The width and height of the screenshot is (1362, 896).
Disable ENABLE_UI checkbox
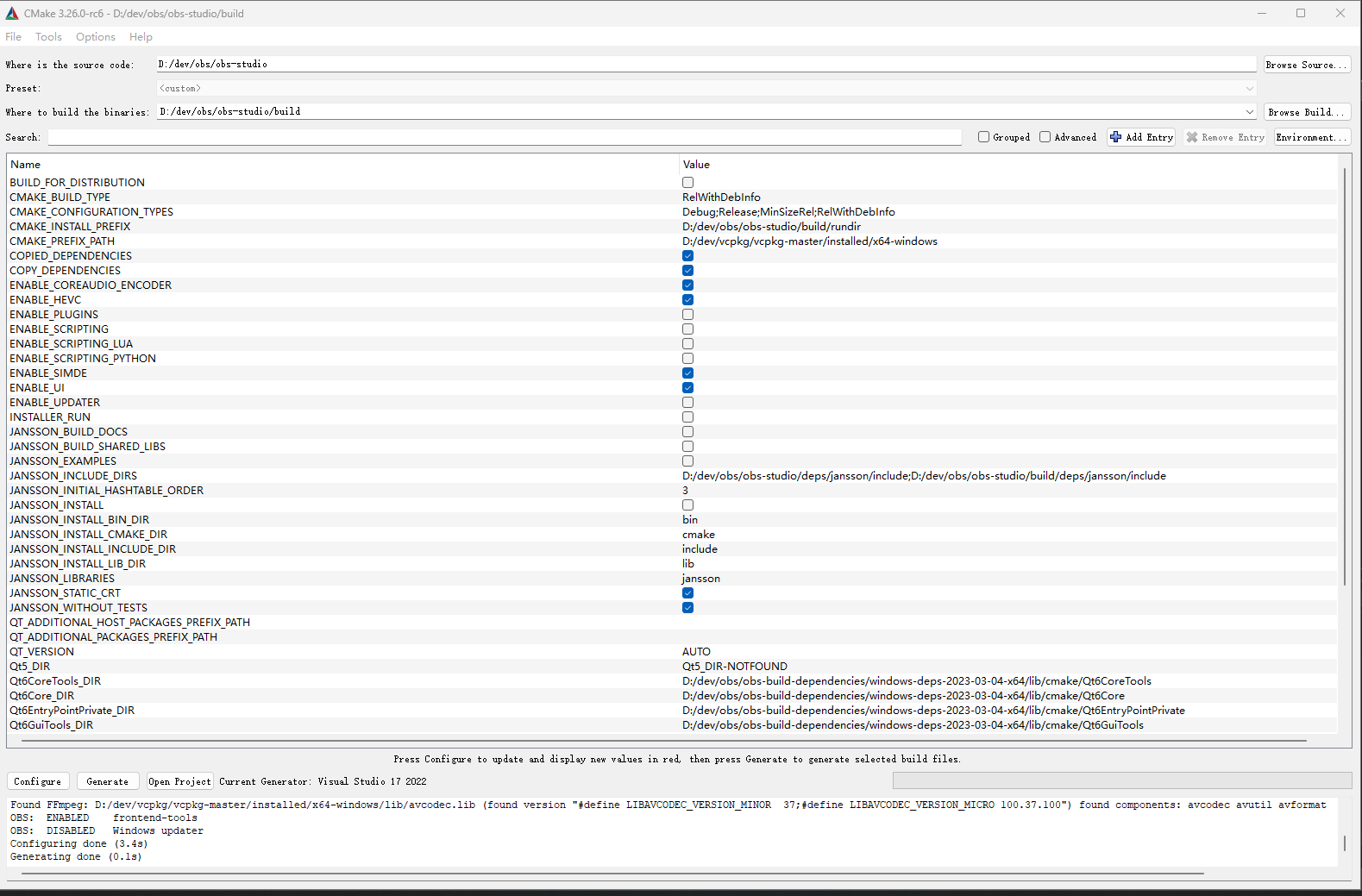coord(687,388)
